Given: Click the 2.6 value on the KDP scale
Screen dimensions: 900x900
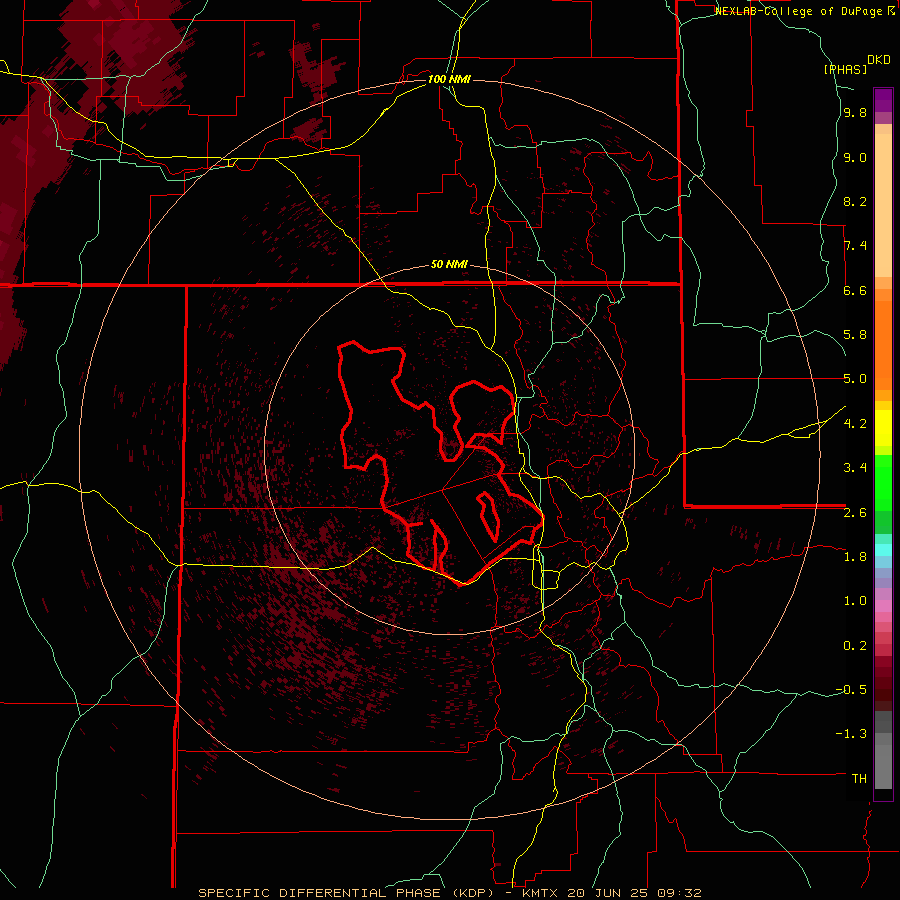Looking at the screenshot, I should tap(855, 513).
